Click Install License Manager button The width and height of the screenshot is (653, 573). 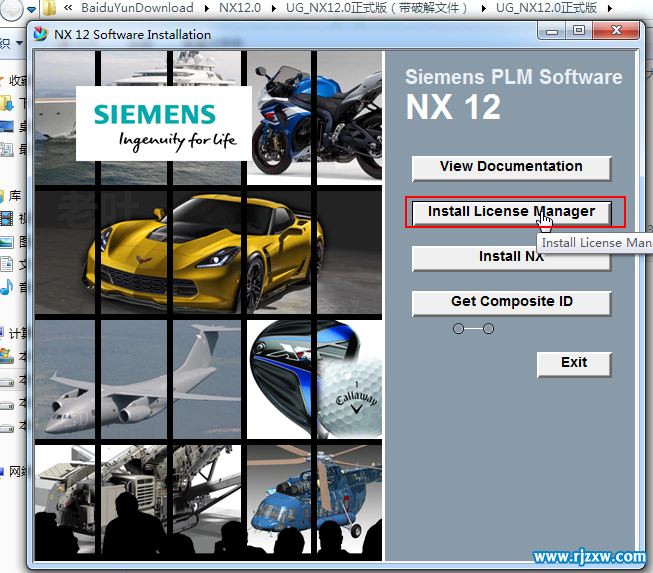tap(511, 213)
